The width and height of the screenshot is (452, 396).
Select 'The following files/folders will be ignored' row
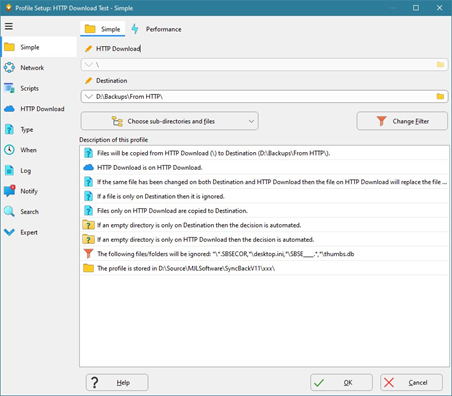click(264, 254)
